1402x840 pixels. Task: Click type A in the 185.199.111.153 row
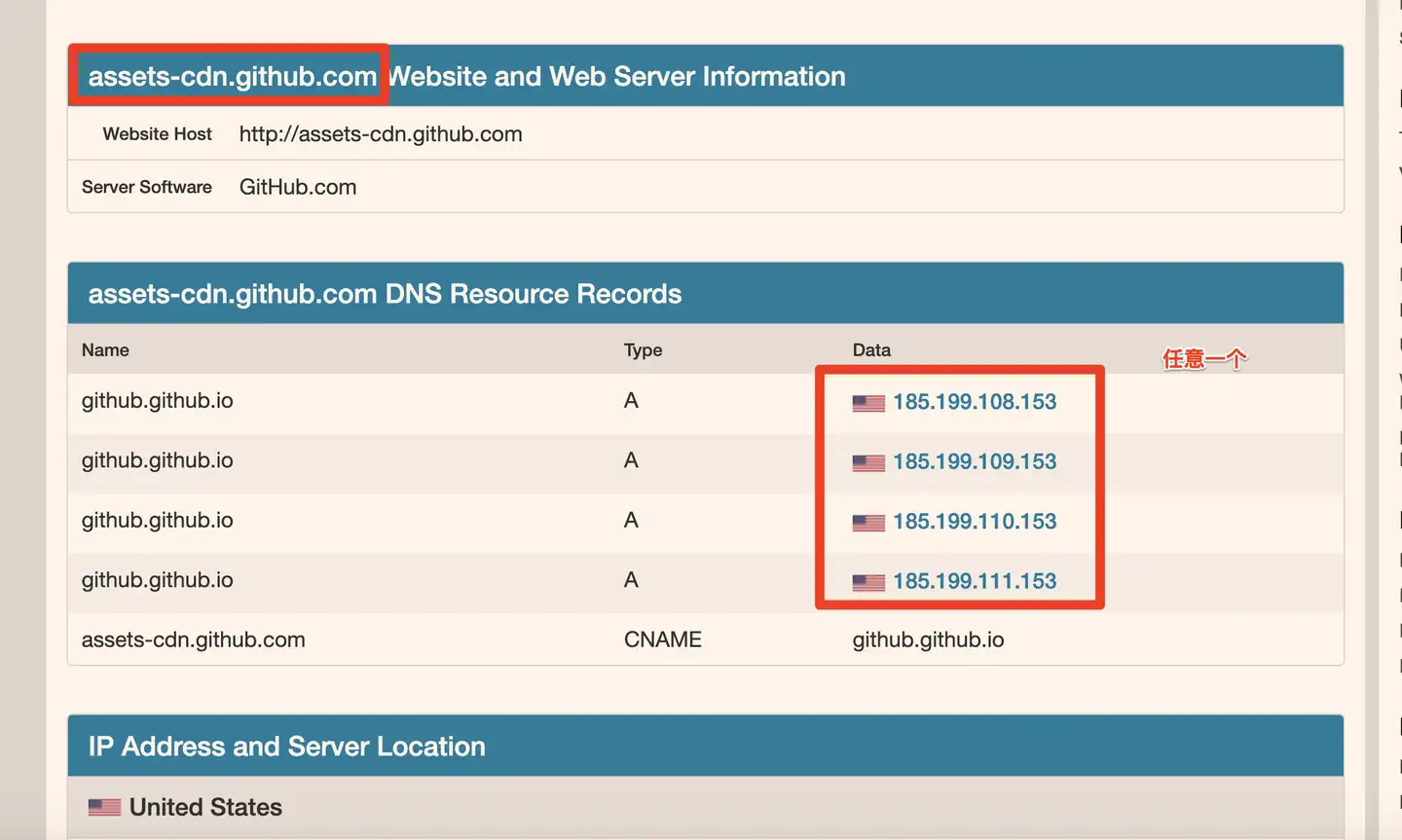tap(631, 580)
